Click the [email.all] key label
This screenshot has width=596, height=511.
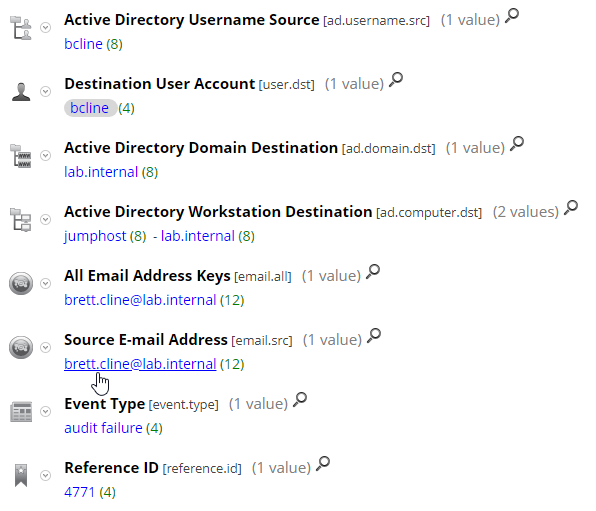(263, 276)
